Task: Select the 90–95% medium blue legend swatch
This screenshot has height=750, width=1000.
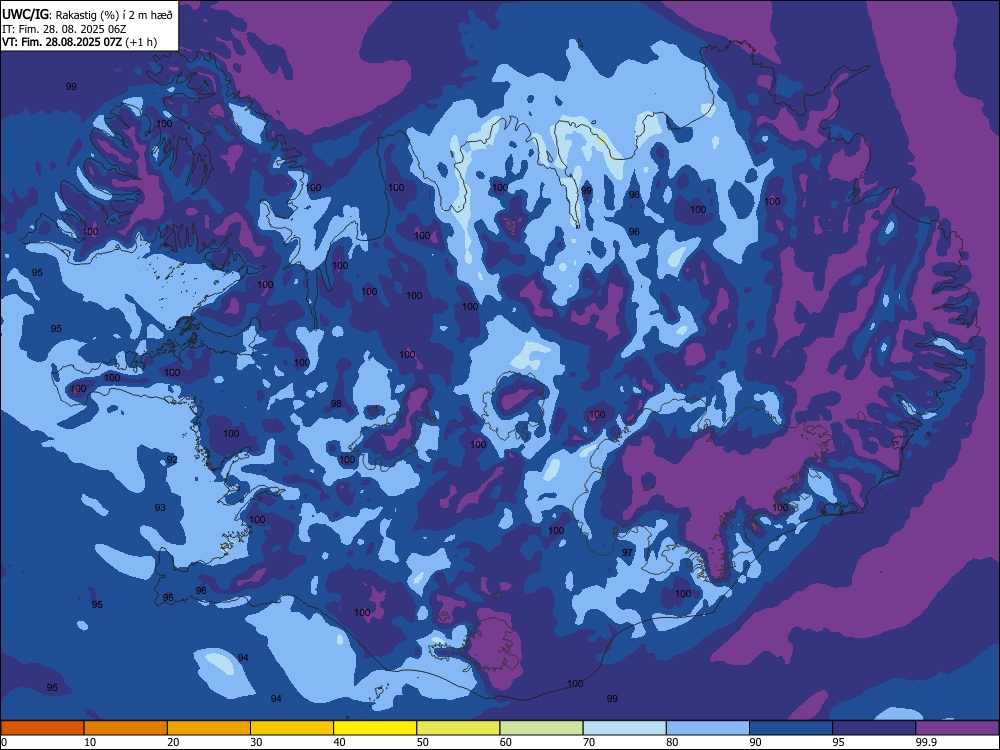Action: click(x=791, y=728)
